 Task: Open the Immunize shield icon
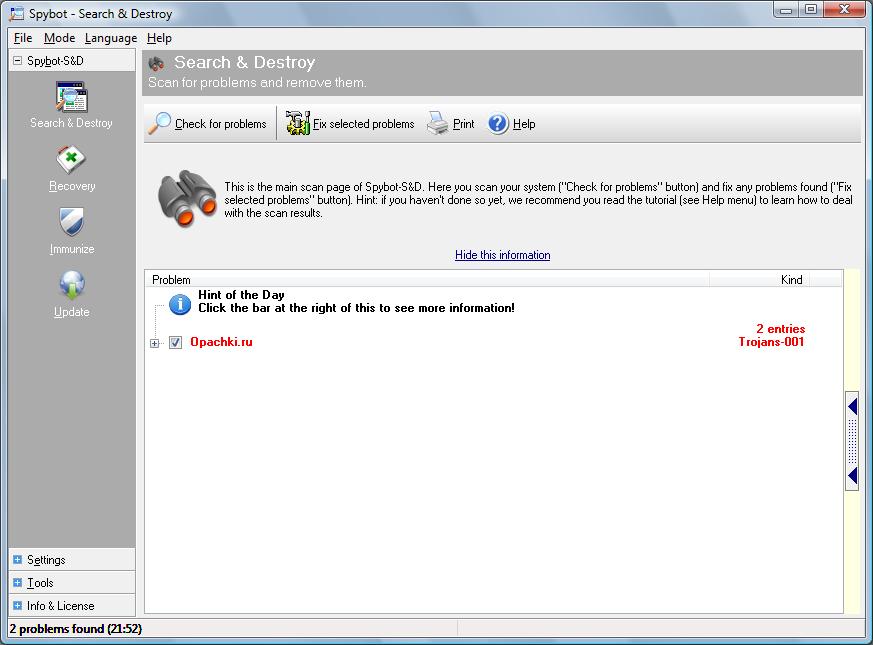[x=71, y=223]
